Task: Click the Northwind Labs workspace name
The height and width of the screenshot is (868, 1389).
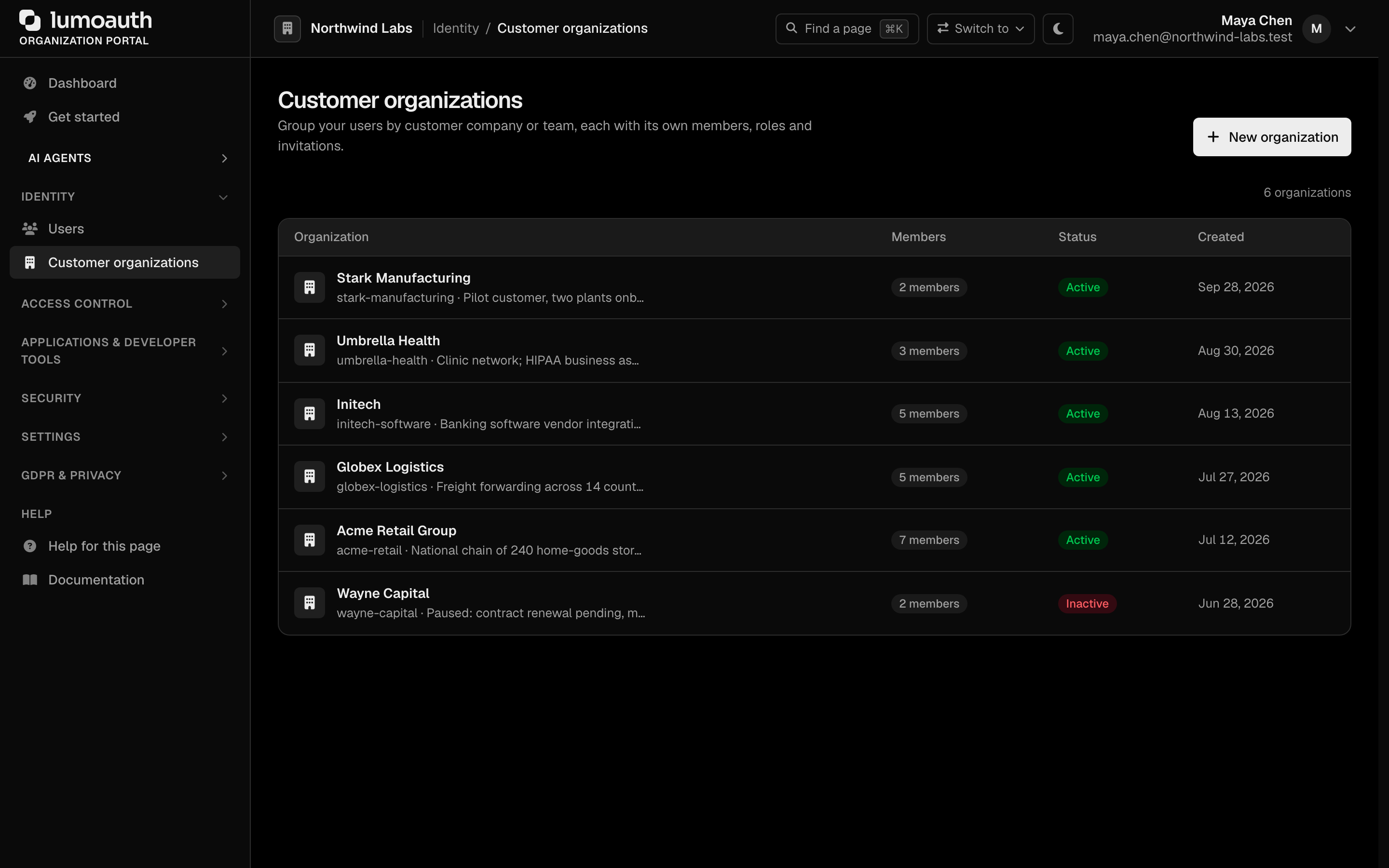Action: [x=362, y=29]
